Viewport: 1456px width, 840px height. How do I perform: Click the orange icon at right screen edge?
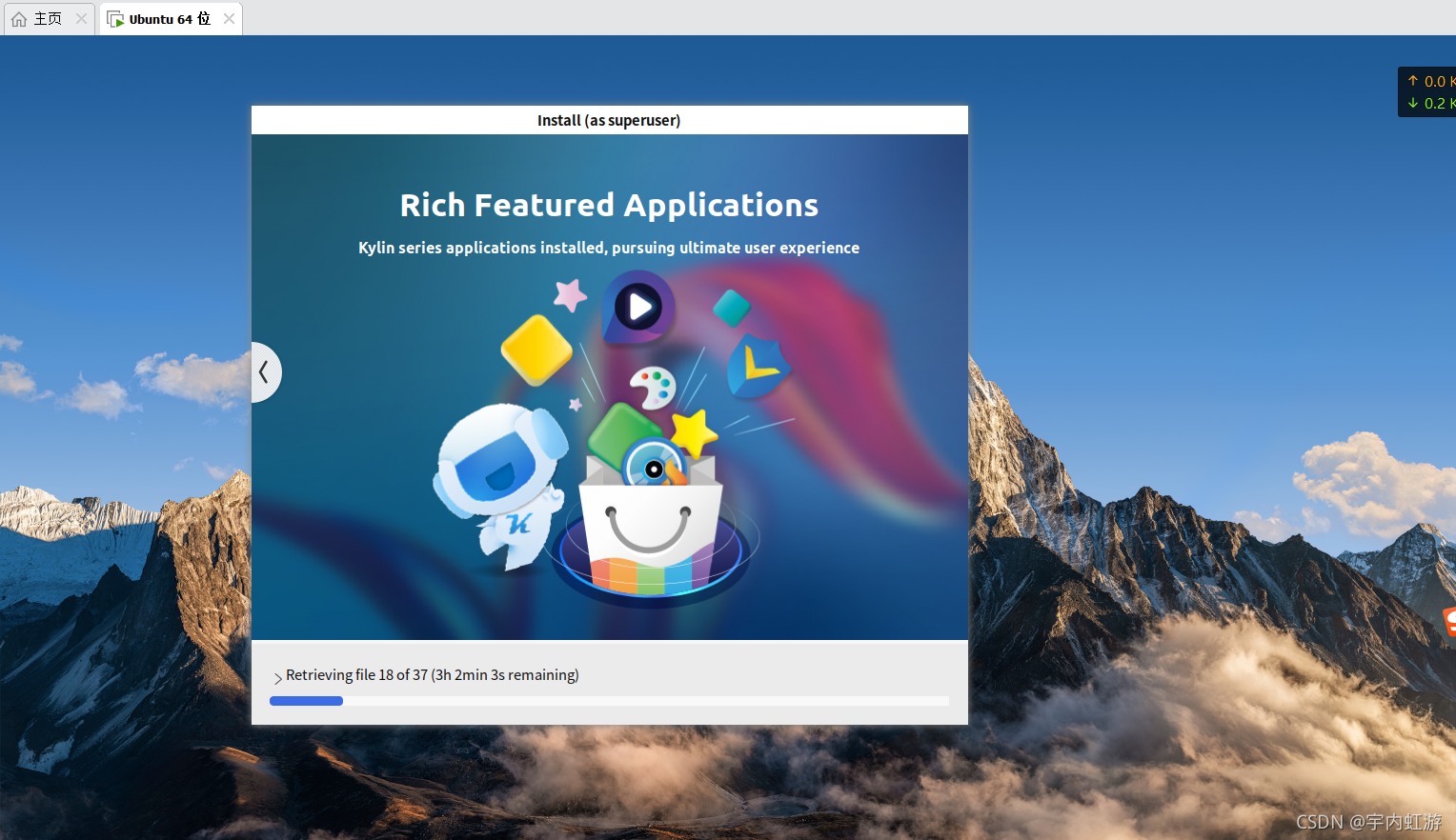(1449, 622)
